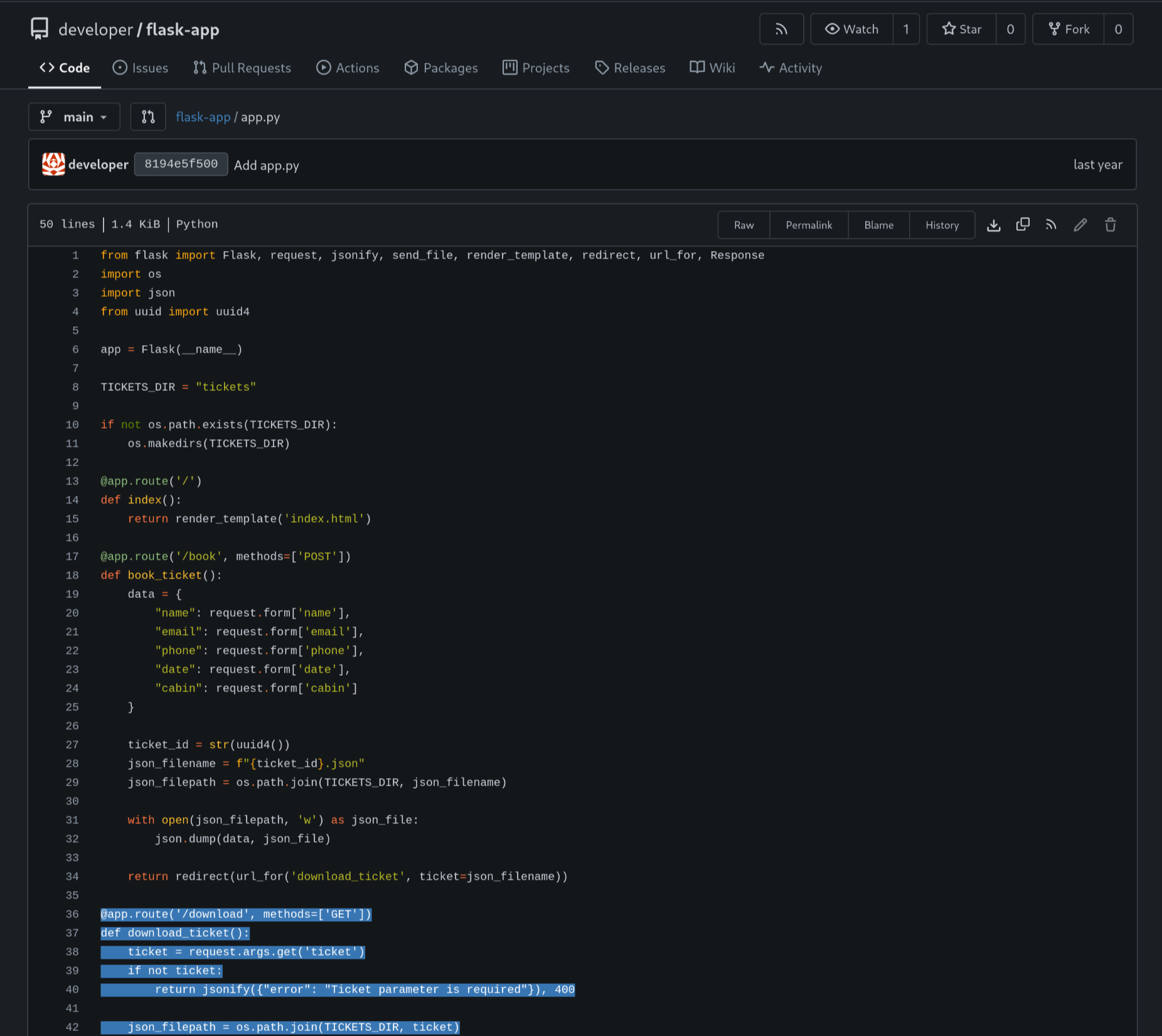Select line number 1

coord(75,255)
